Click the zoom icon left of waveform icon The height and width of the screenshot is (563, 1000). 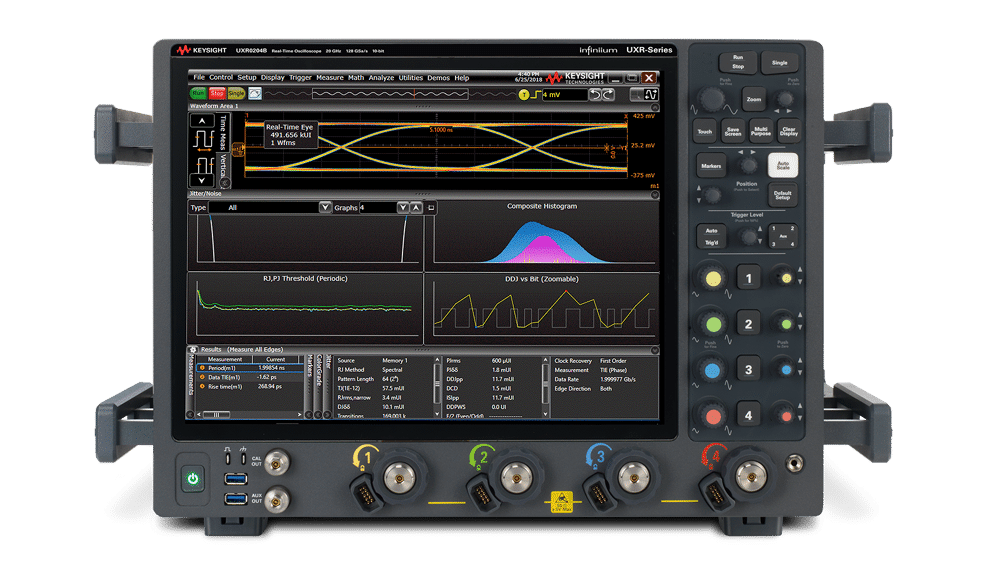pyautogui.click(x=636, y=94)
